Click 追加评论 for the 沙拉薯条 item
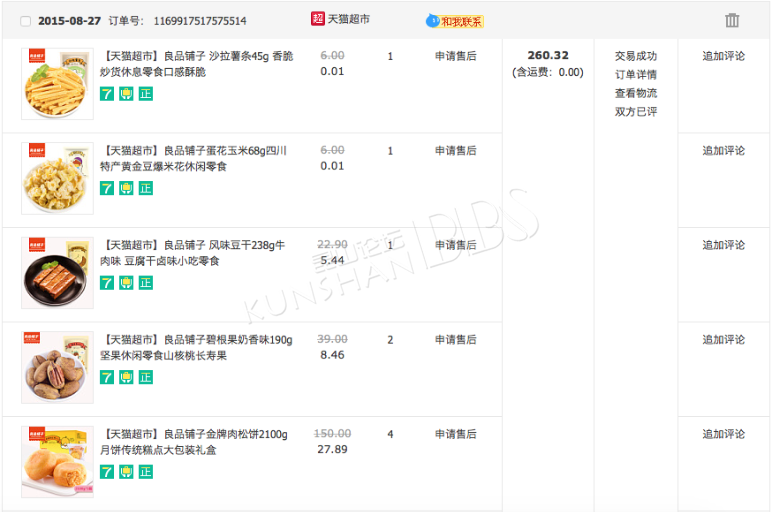The height and width of the screenshot is (512, 780). (x=723, y=56)
